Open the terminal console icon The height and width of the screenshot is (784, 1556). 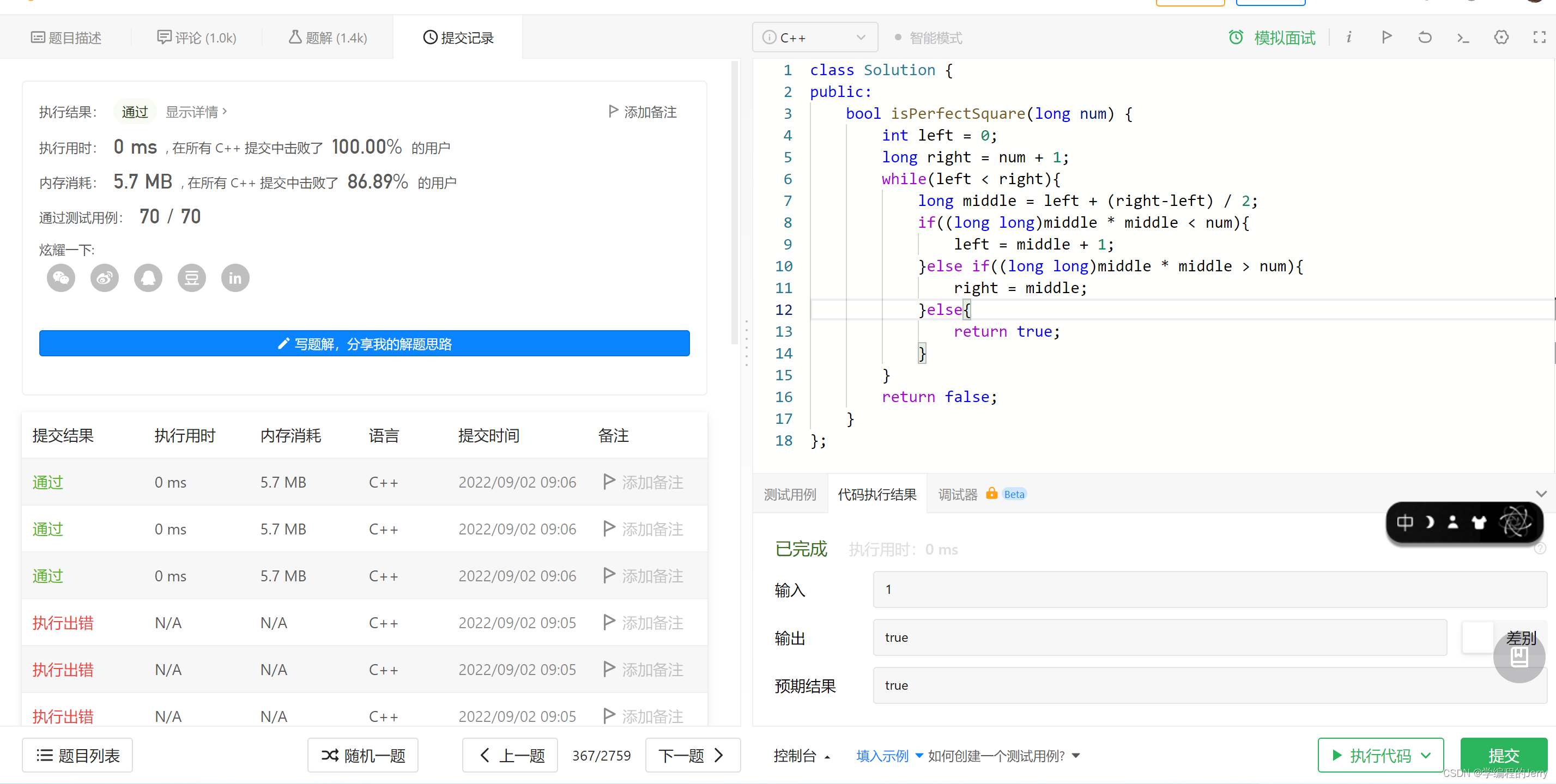point(1462,38)
